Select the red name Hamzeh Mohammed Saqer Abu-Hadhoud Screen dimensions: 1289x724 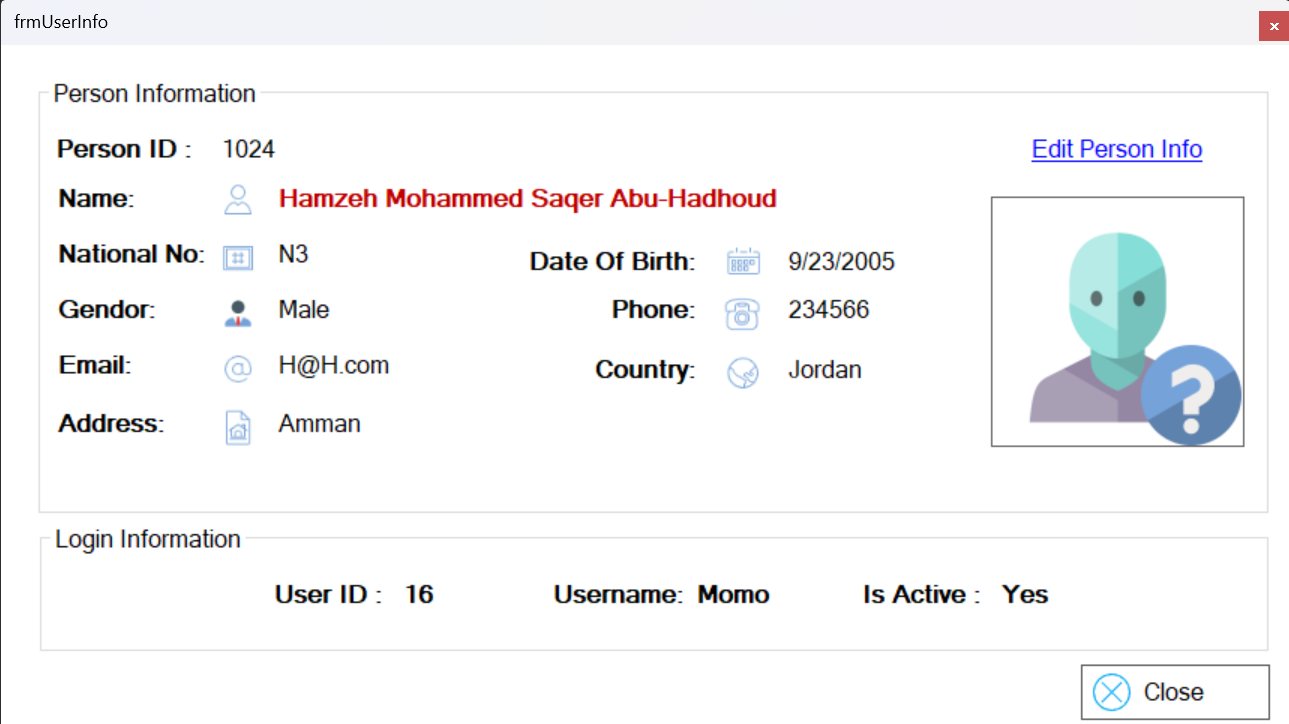click(528, 198)
